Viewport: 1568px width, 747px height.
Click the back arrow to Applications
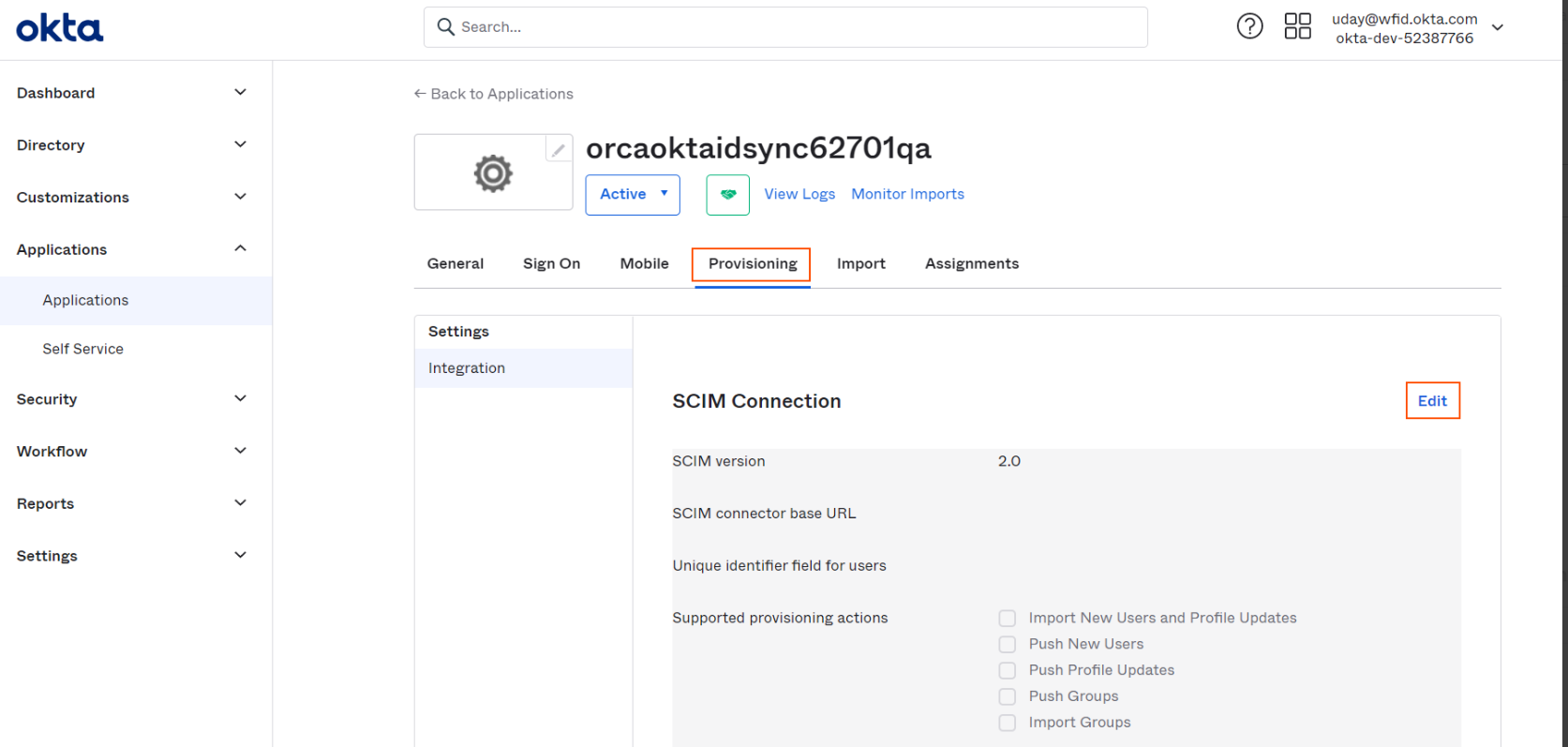(x=420, y=94)
